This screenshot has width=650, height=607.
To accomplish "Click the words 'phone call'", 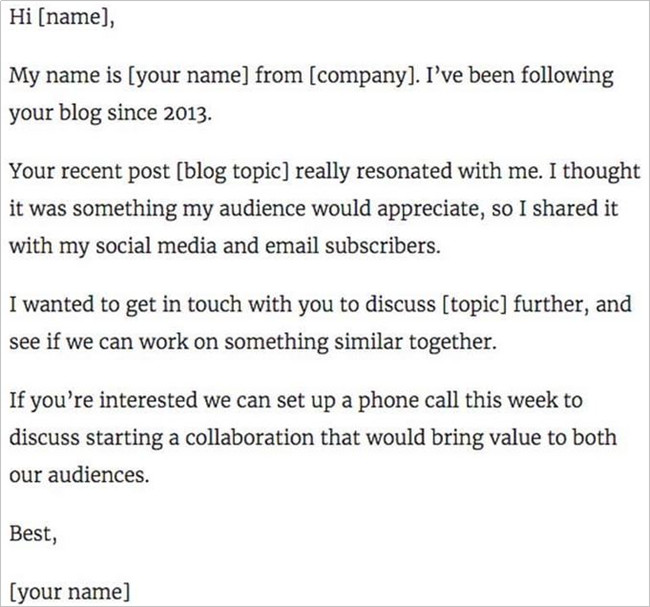I will pyautogui.click(x=408, y=401).
